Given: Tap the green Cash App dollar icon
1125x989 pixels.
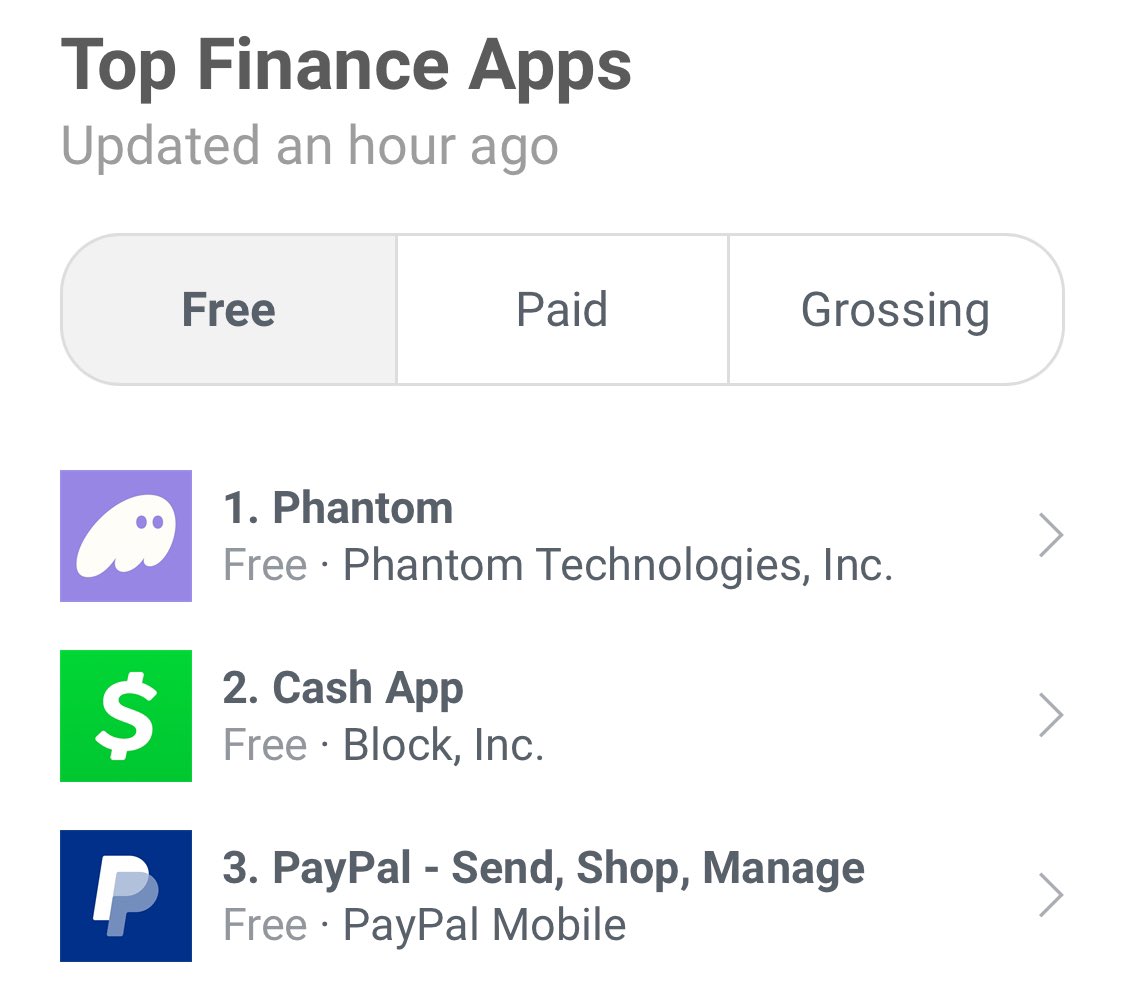Looking at the screenshot, I should pos(126,716).
